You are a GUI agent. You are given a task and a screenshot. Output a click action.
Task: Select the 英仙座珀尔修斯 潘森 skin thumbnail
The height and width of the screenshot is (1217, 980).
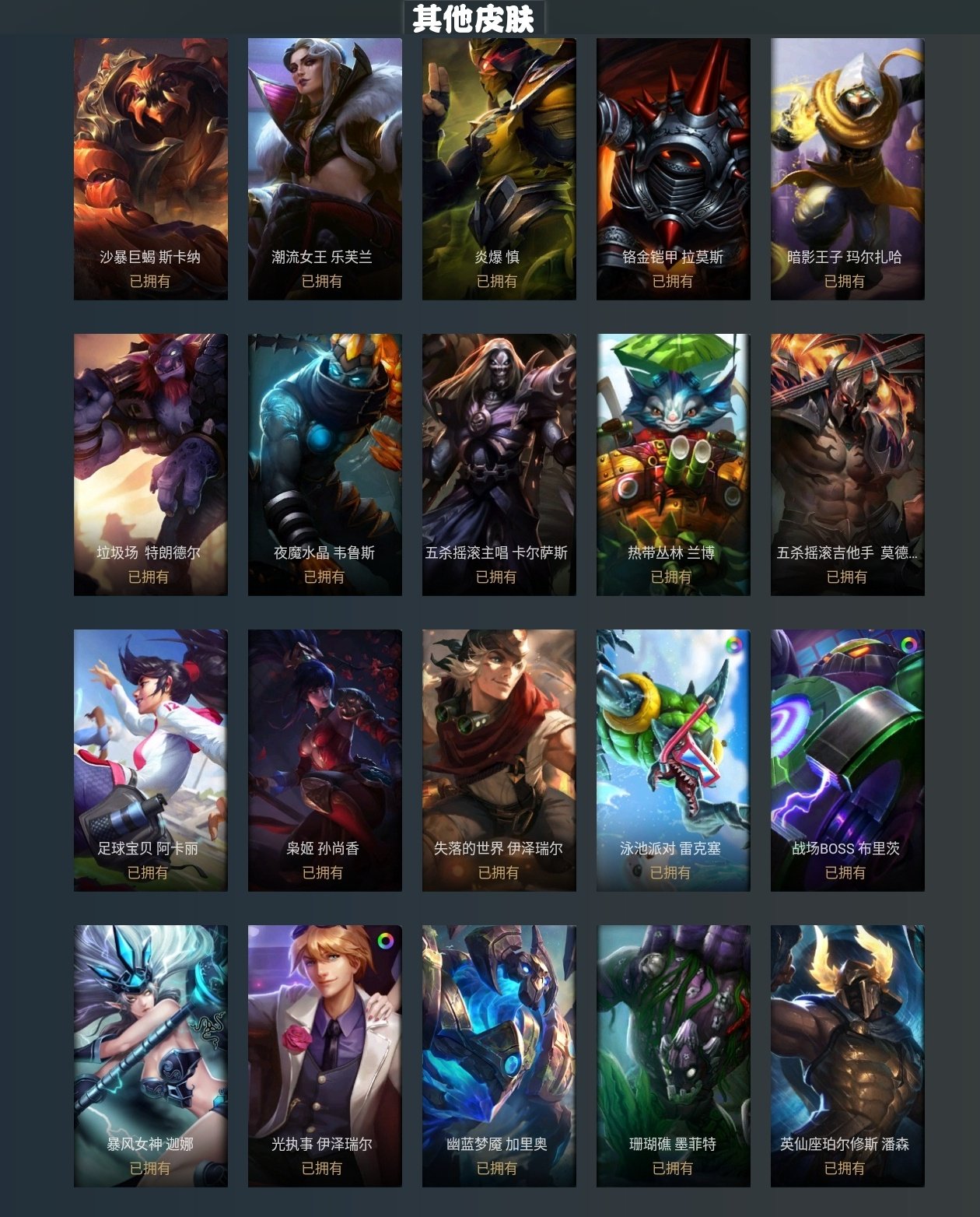848,1056
